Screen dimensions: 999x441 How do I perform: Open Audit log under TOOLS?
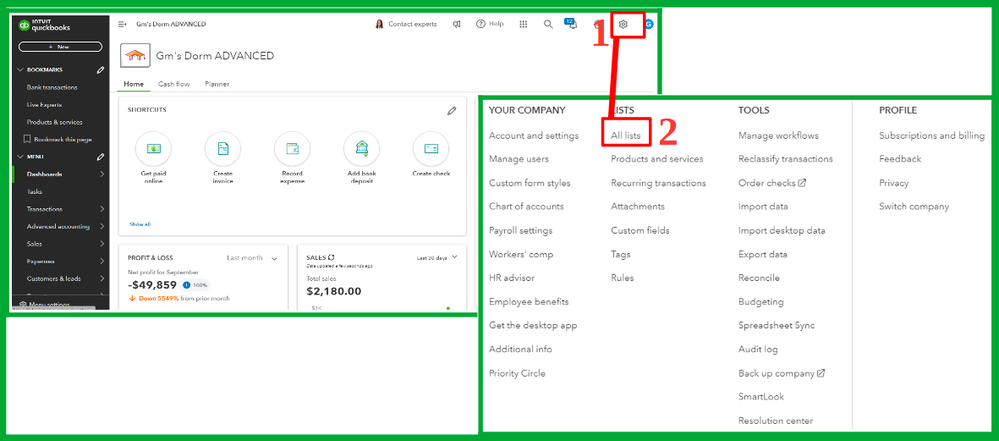(758, 349)
